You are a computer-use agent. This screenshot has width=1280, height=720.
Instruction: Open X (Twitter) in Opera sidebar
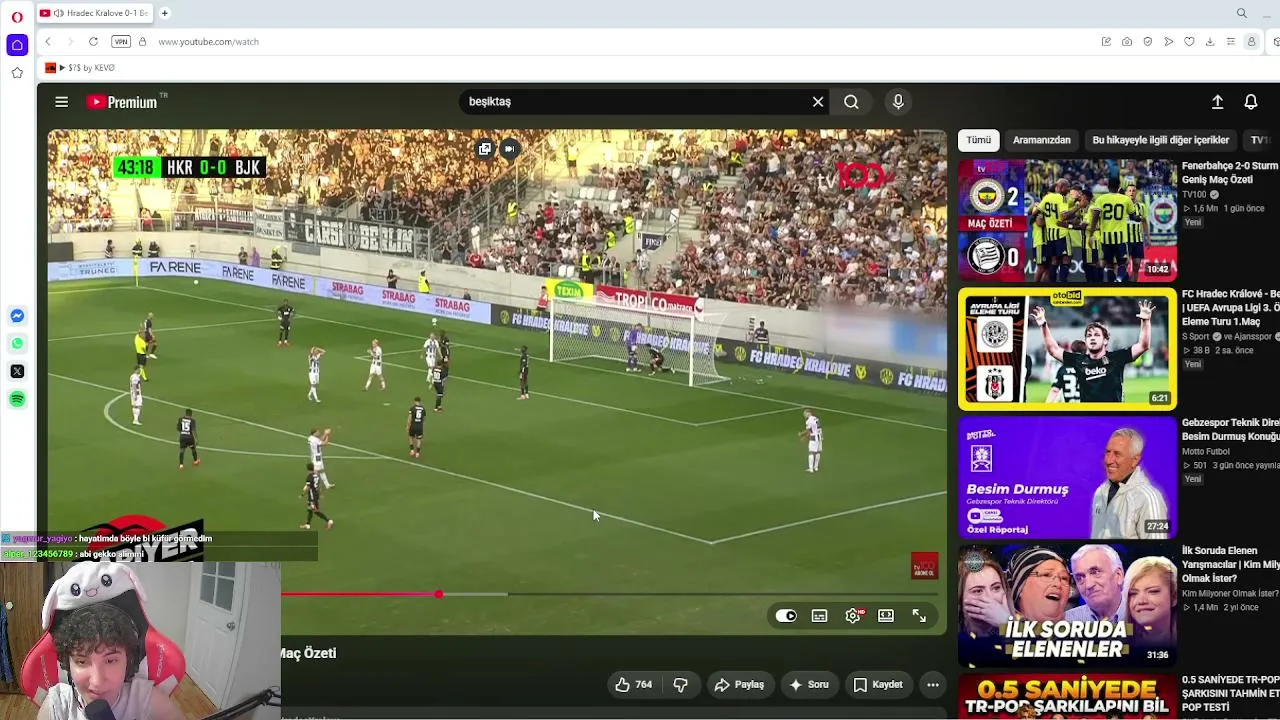tap(17, 371)
